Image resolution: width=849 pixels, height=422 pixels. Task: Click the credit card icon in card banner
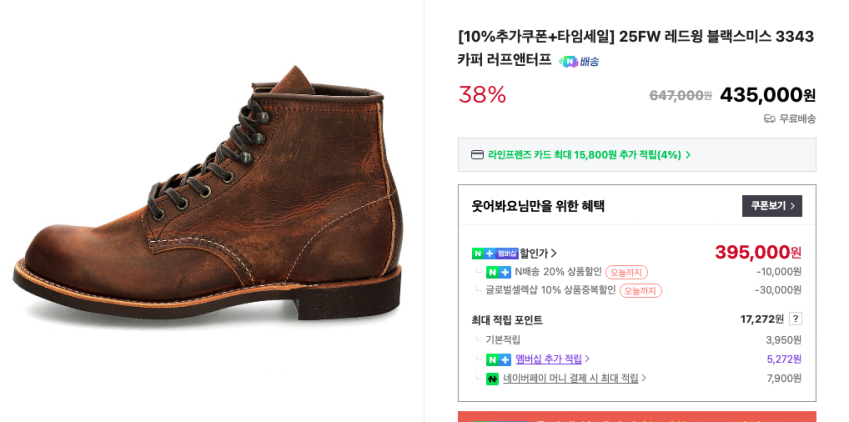477,155
